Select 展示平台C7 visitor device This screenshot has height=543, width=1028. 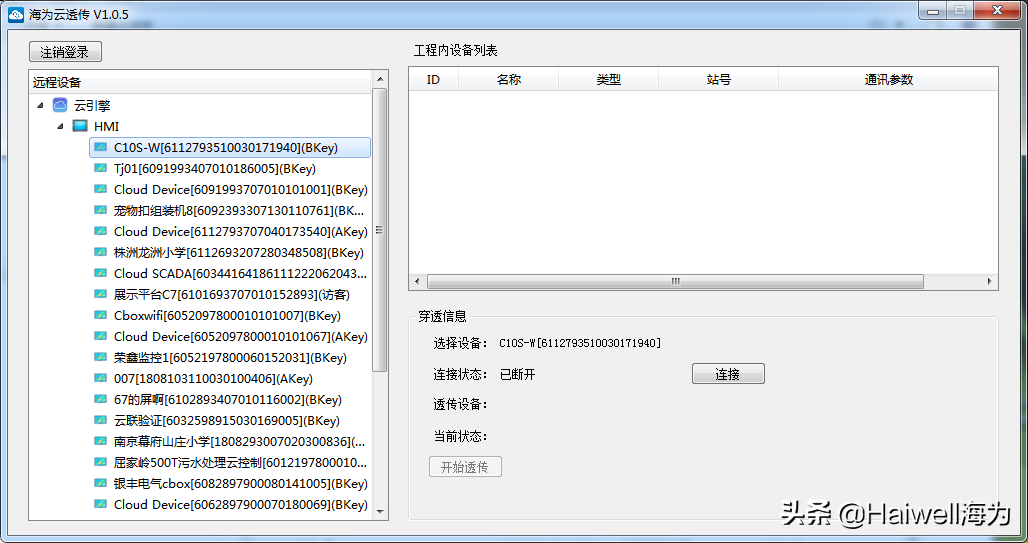tap(231, 294)
